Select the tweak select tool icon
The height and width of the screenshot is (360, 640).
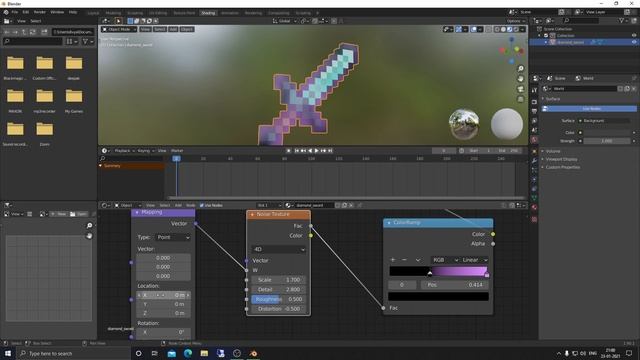click(x=118, y=21)
